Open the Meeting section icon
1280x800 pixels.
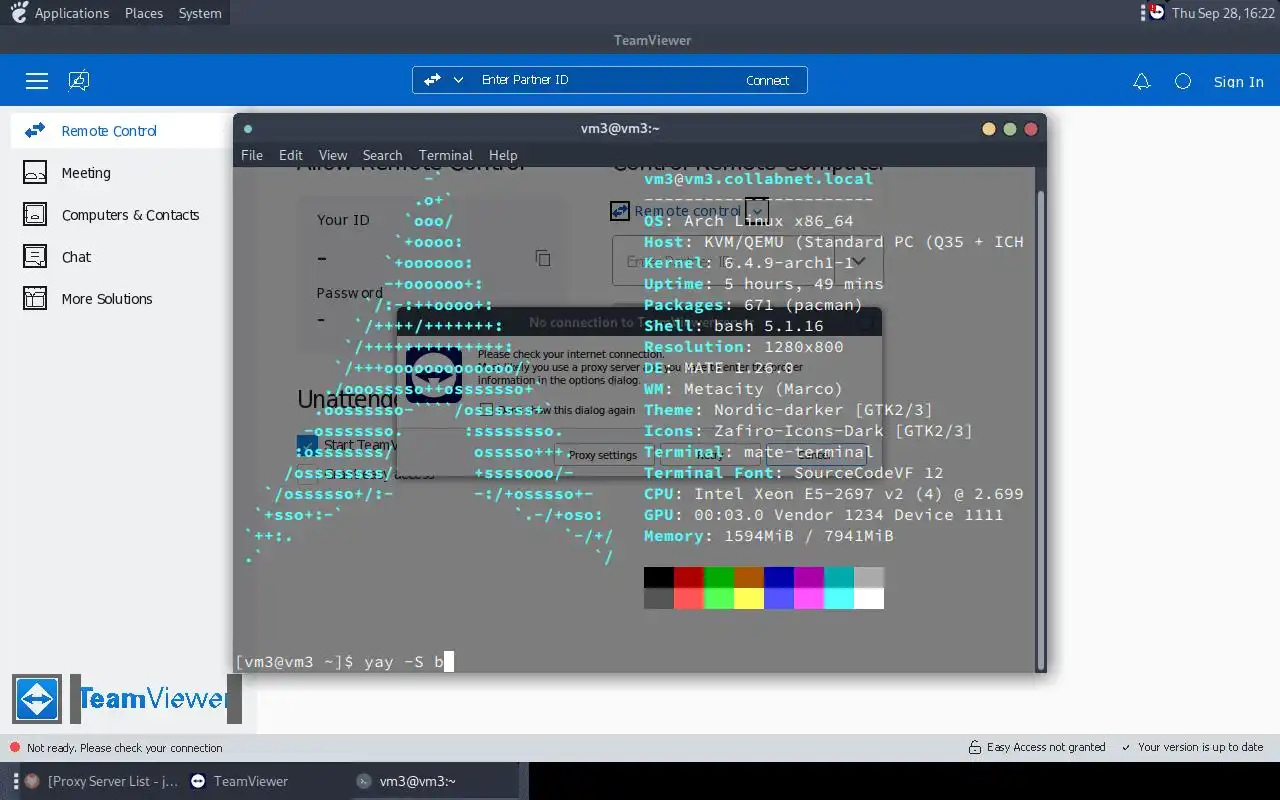(35, 173)
